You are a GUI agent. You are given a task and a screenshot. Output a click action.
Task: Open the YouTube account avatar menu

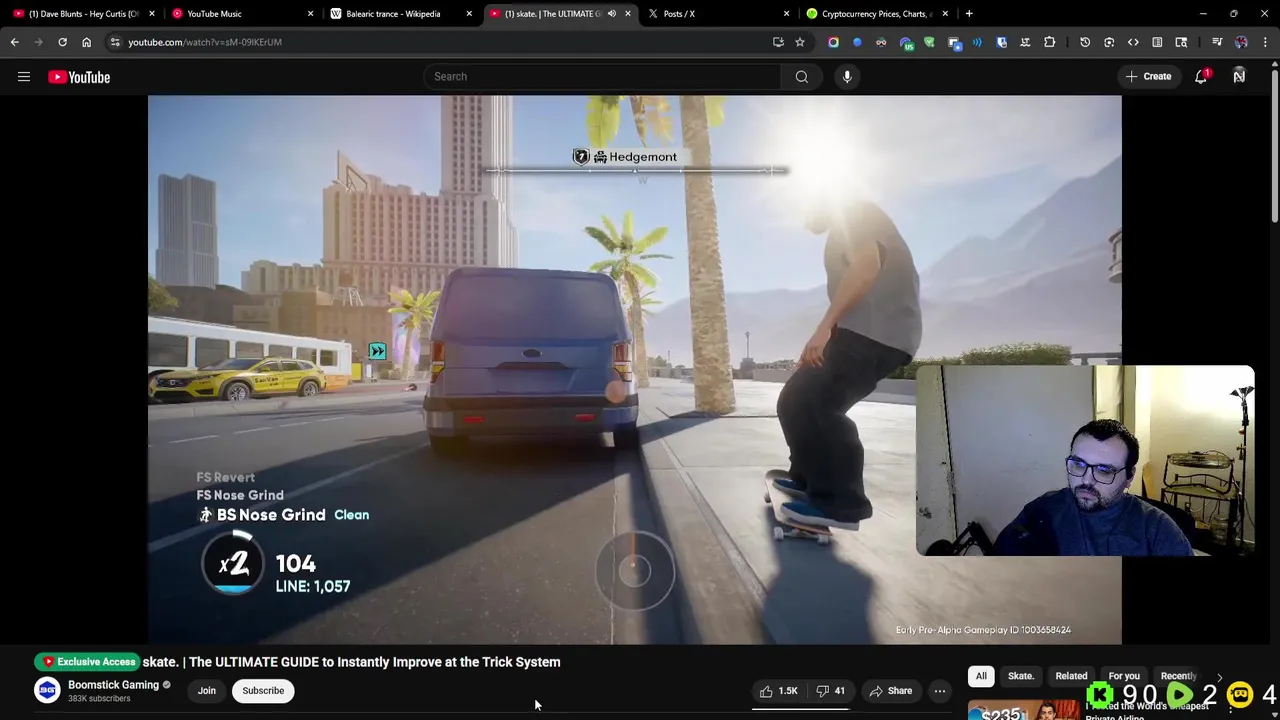point(1239,77)
